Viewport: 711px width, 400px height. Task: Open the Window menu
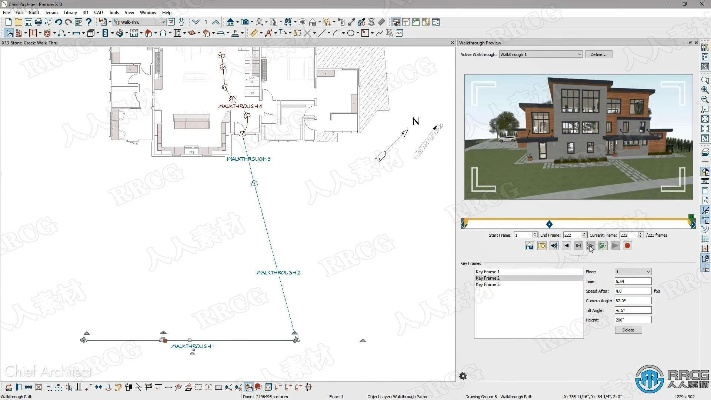(x=147, y=12)
